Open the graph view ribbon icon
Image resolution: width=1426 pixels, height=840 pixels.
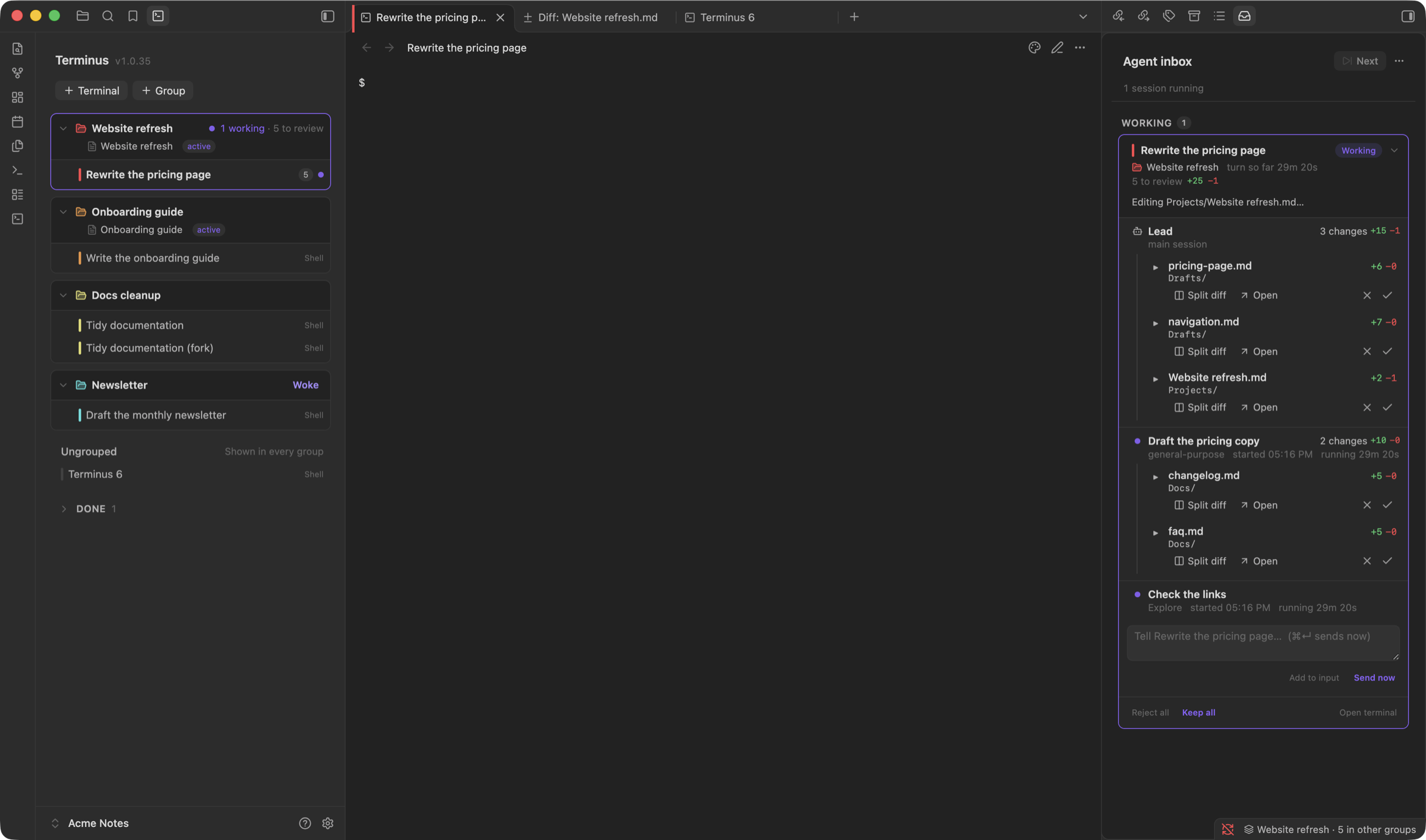[17, 73]
